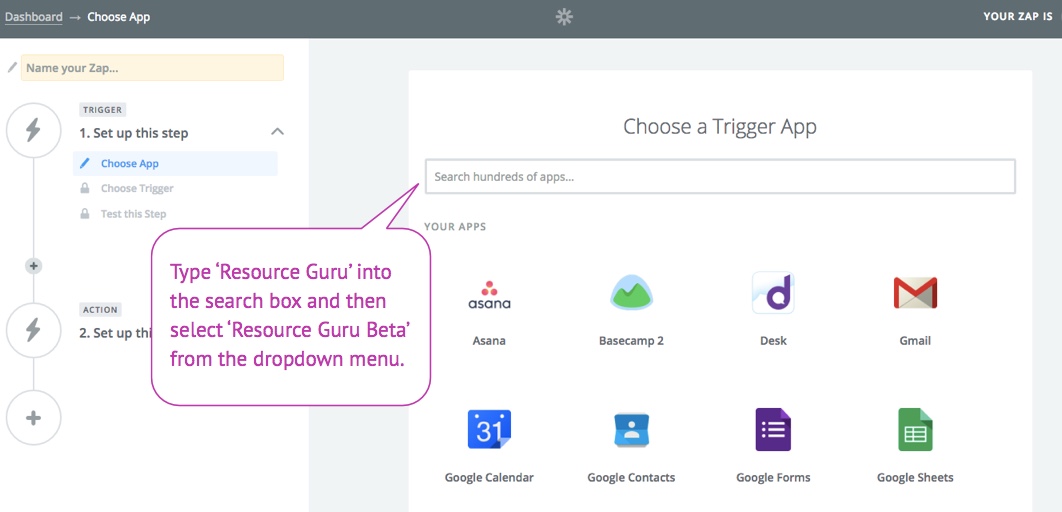Click the second 'Set up this step' heading
Image resolution: width=1062 pixels, height=512 pixels.
point(114,333)
